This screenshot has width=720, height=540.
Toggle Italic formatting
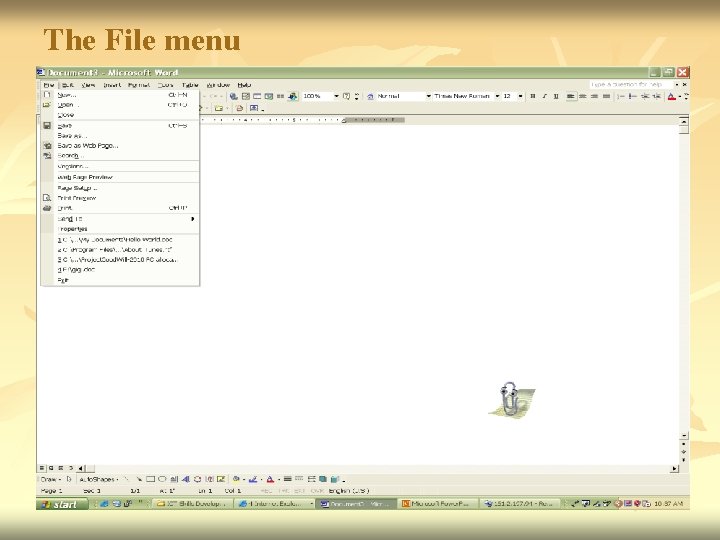click(545, 96)
